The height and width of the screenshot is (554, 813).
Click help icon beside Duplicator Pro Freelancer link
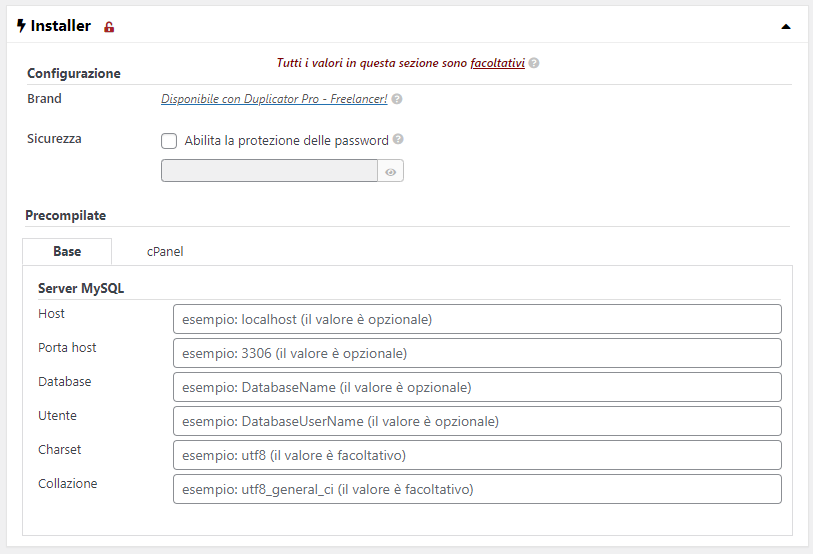(397, 100)
